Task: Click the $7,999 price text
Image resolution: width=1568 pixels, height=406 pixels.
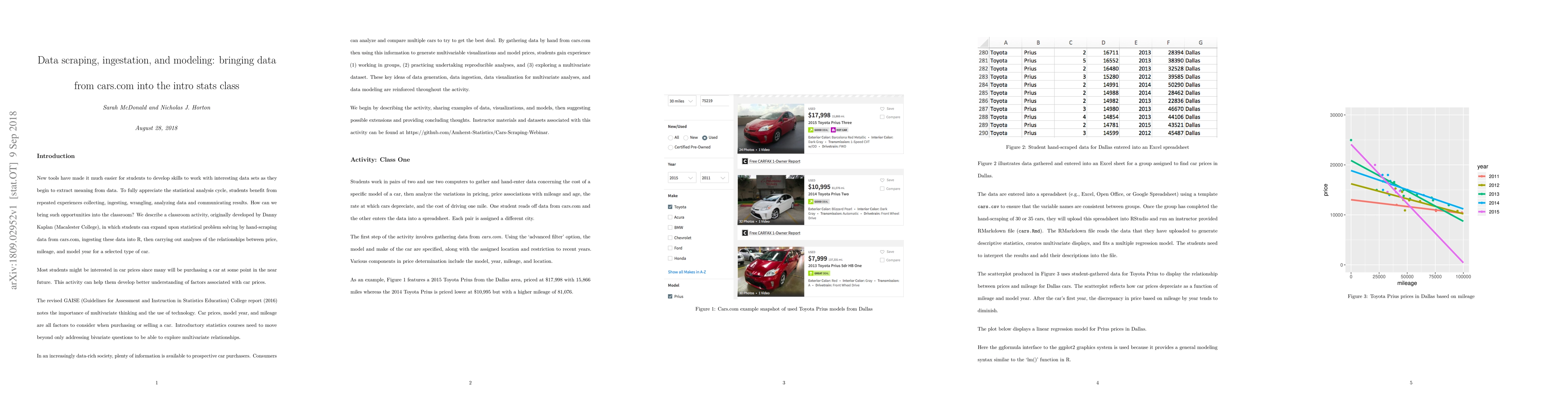Action: tap(817, 259)
